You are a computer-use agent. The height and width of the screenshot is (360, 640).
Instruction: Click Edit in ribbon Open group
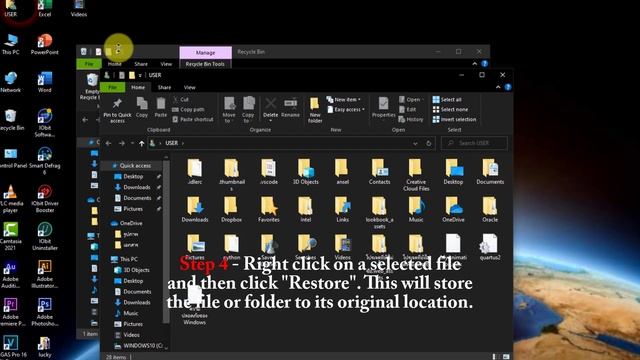(x=407, y=109)
